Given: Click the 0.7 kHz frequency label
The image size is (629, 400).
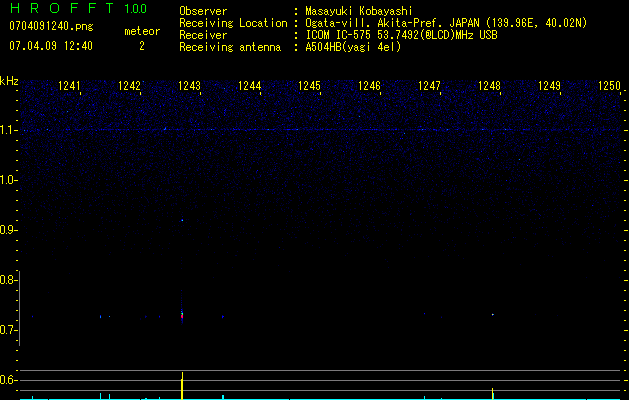Looking at the screenshot, I should coord(7,330).
